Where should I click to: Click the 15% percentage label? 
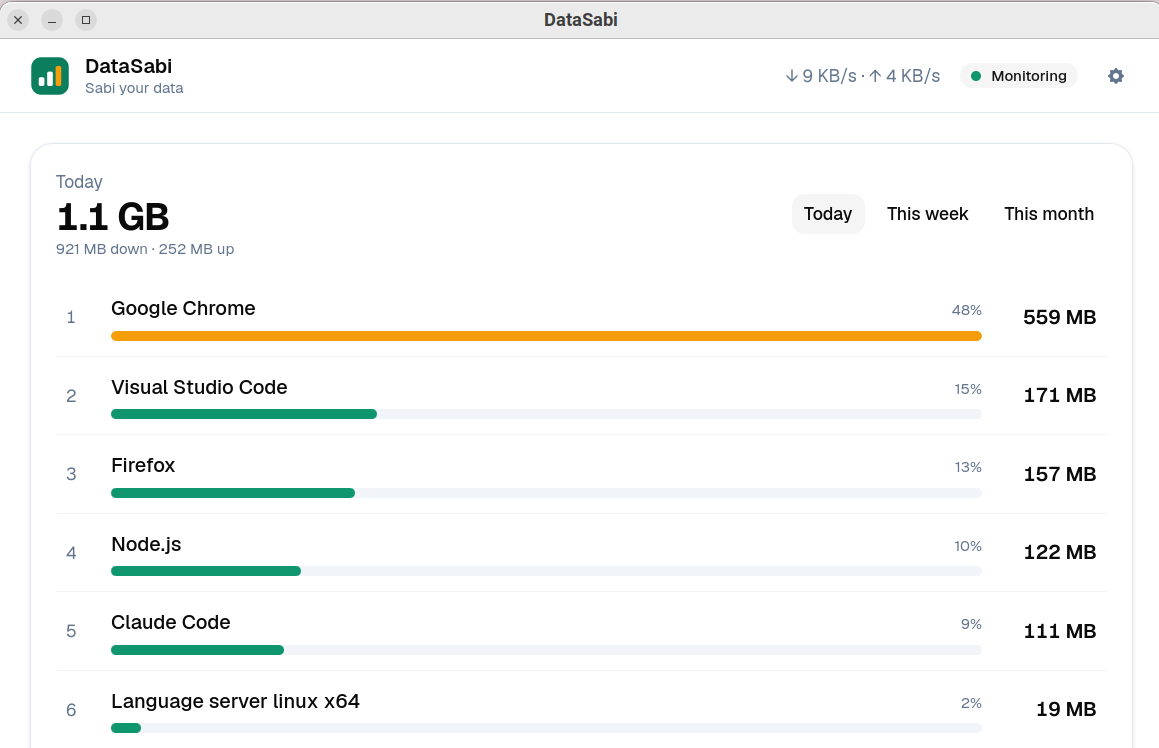[x=968, y=390]
